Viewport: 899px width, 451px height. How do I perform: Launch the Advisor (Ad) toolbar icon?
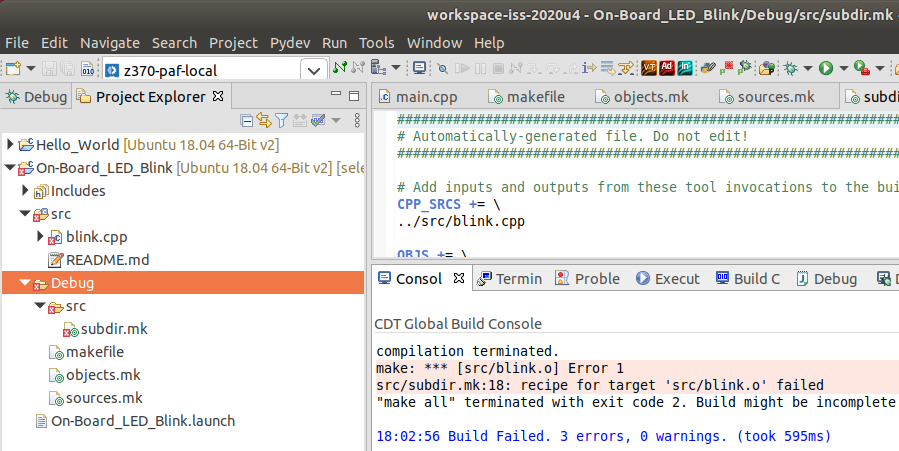click(667, 68)
